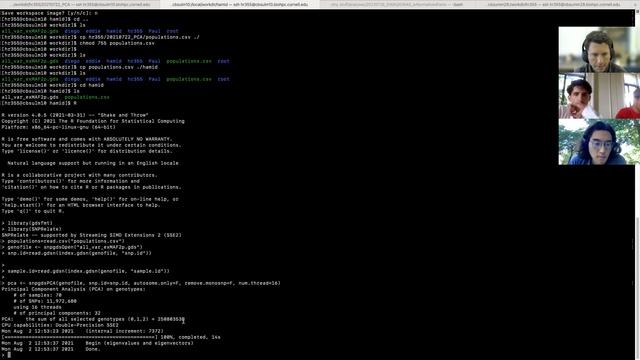Image resolution: width=640 pixels, height=360 pixels.
Task: Click the 'pca <- snpgdsPCA' command line
Action: (x=141, y=283)
